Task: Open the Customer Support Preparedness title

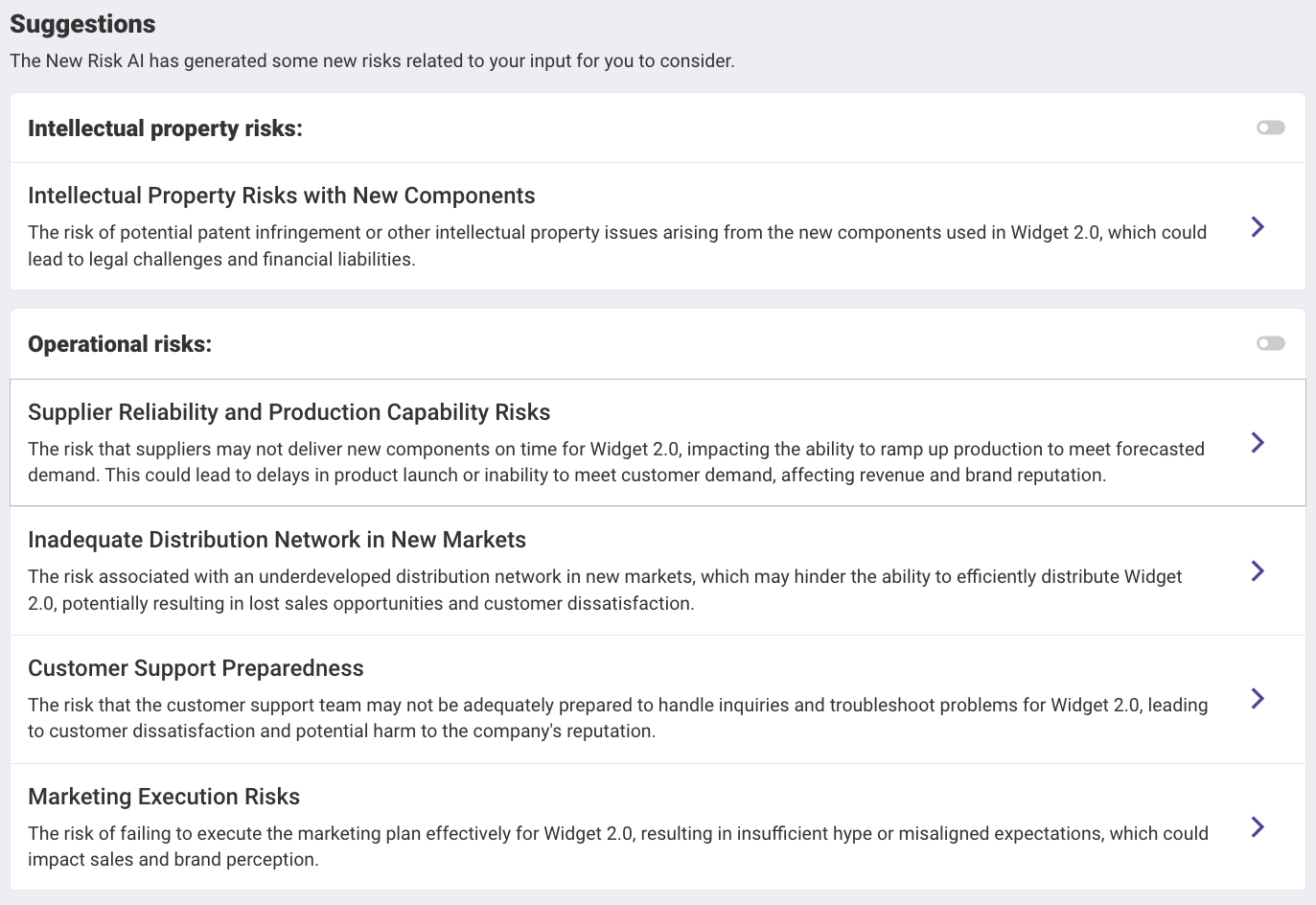Action: [196, 668]
